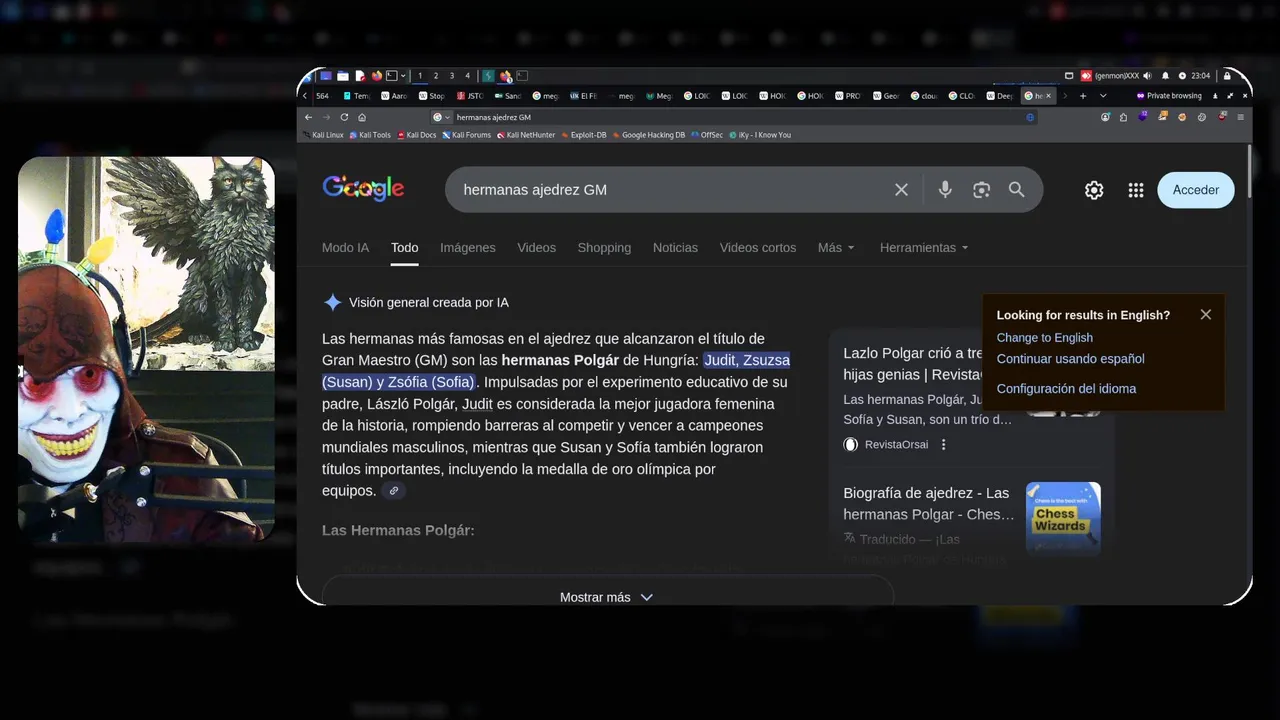
Task: Copy link icon after AI overview paragraph
Action: click(x=394, y=491)
